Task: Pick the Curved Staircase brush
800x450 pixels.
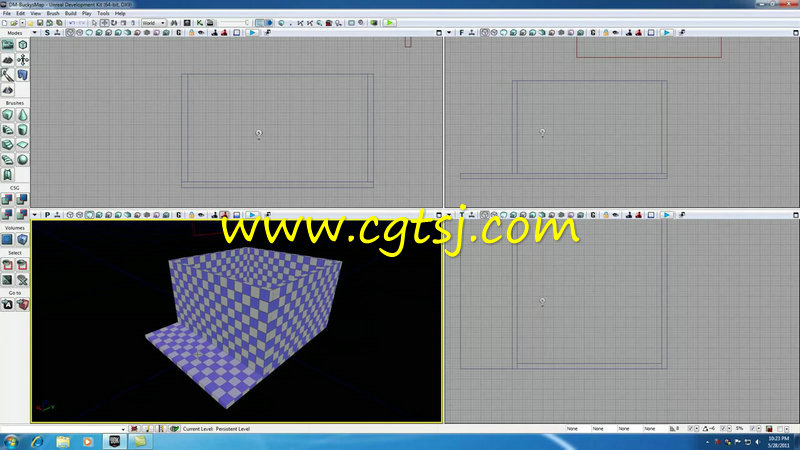Action: pos(8,130)
